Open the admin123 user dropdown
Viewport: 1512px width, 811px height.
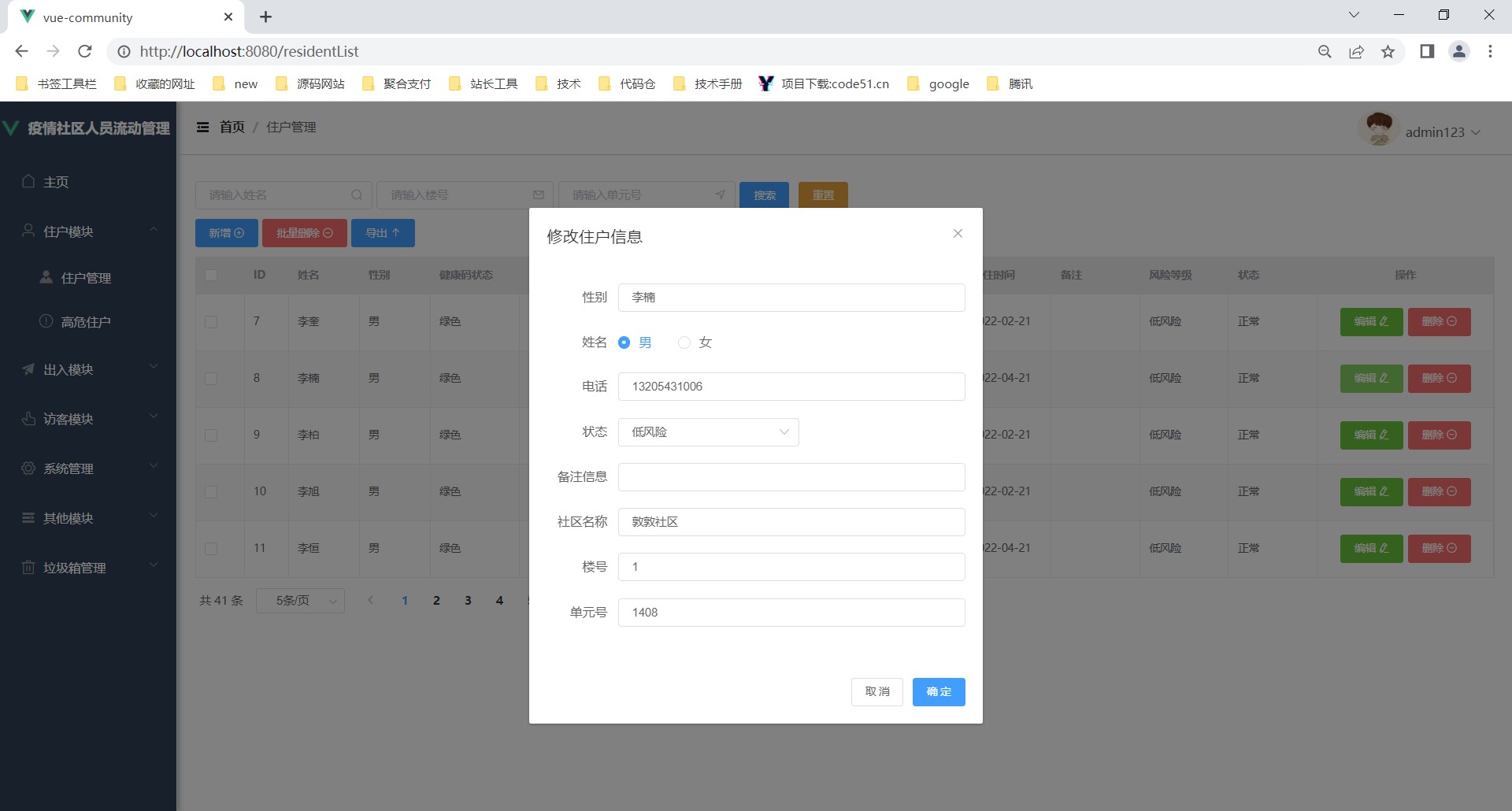[x=1443, y=132]
